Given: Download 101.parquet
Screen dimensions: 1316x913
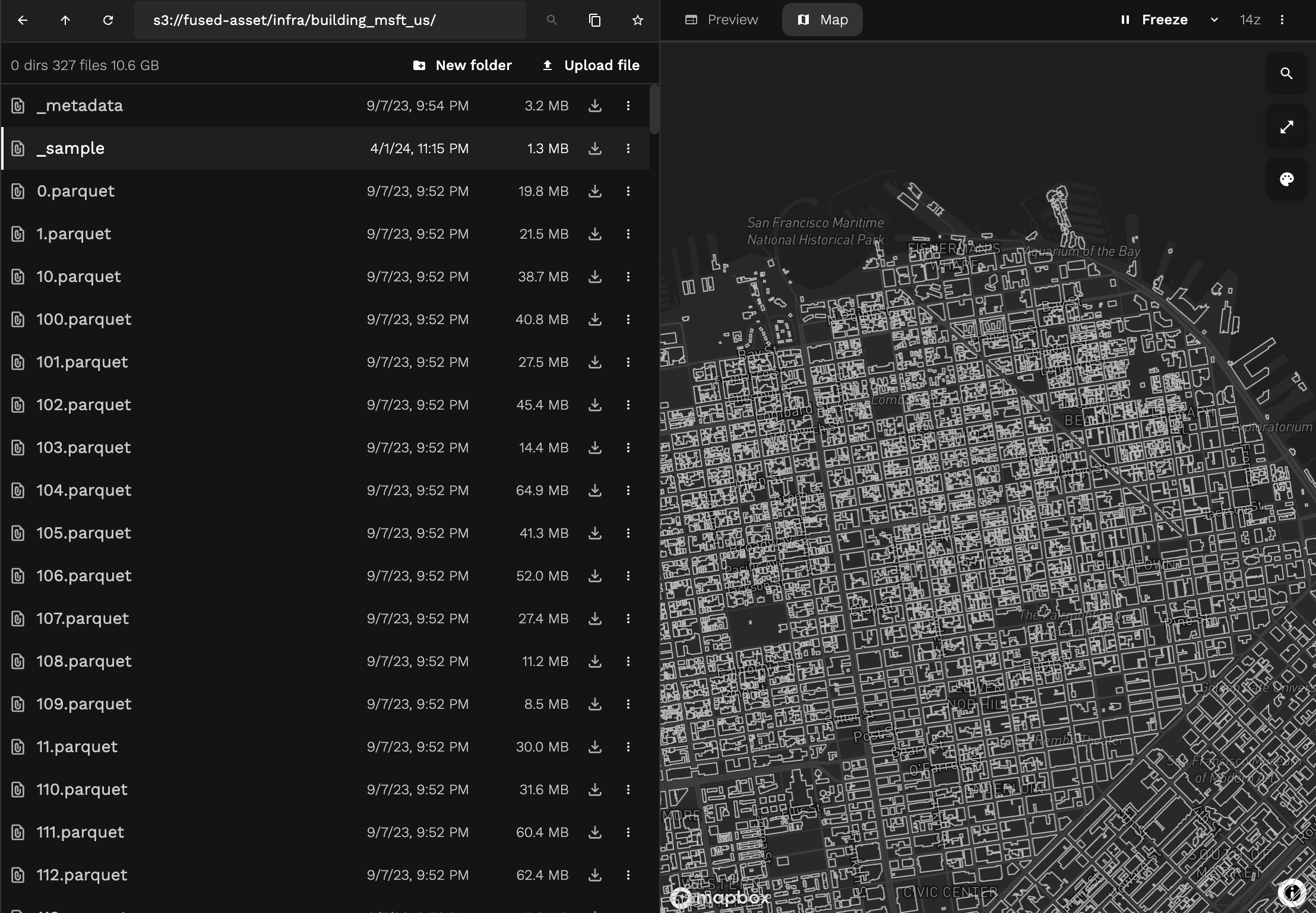Looking at the screenshot, I should click(595, 362).
